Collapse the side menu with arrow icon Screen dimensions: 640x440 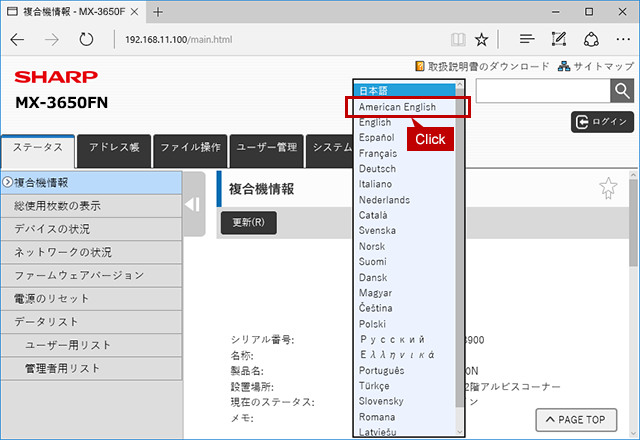coord(193,204)
